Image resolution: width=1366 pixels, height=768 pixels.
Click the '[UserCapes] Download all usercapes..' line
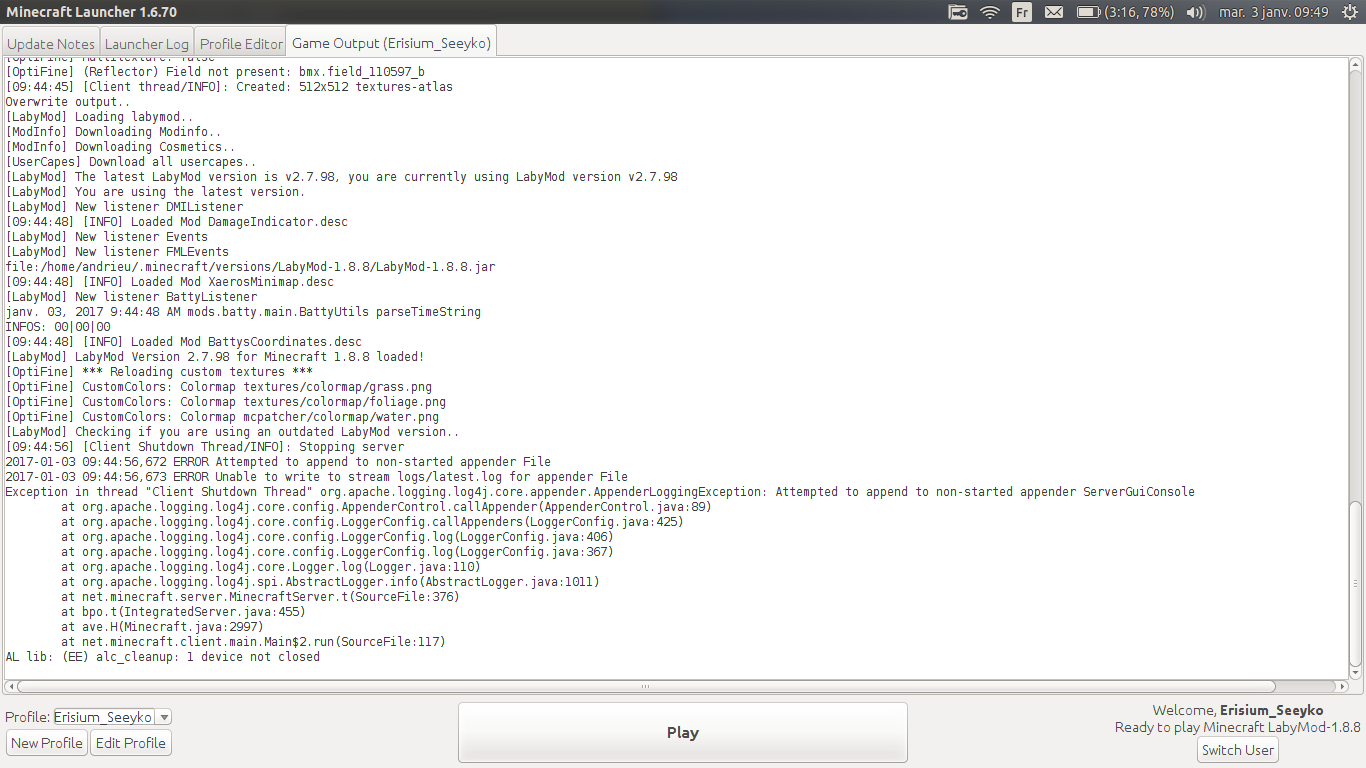(x=131, y=162)
